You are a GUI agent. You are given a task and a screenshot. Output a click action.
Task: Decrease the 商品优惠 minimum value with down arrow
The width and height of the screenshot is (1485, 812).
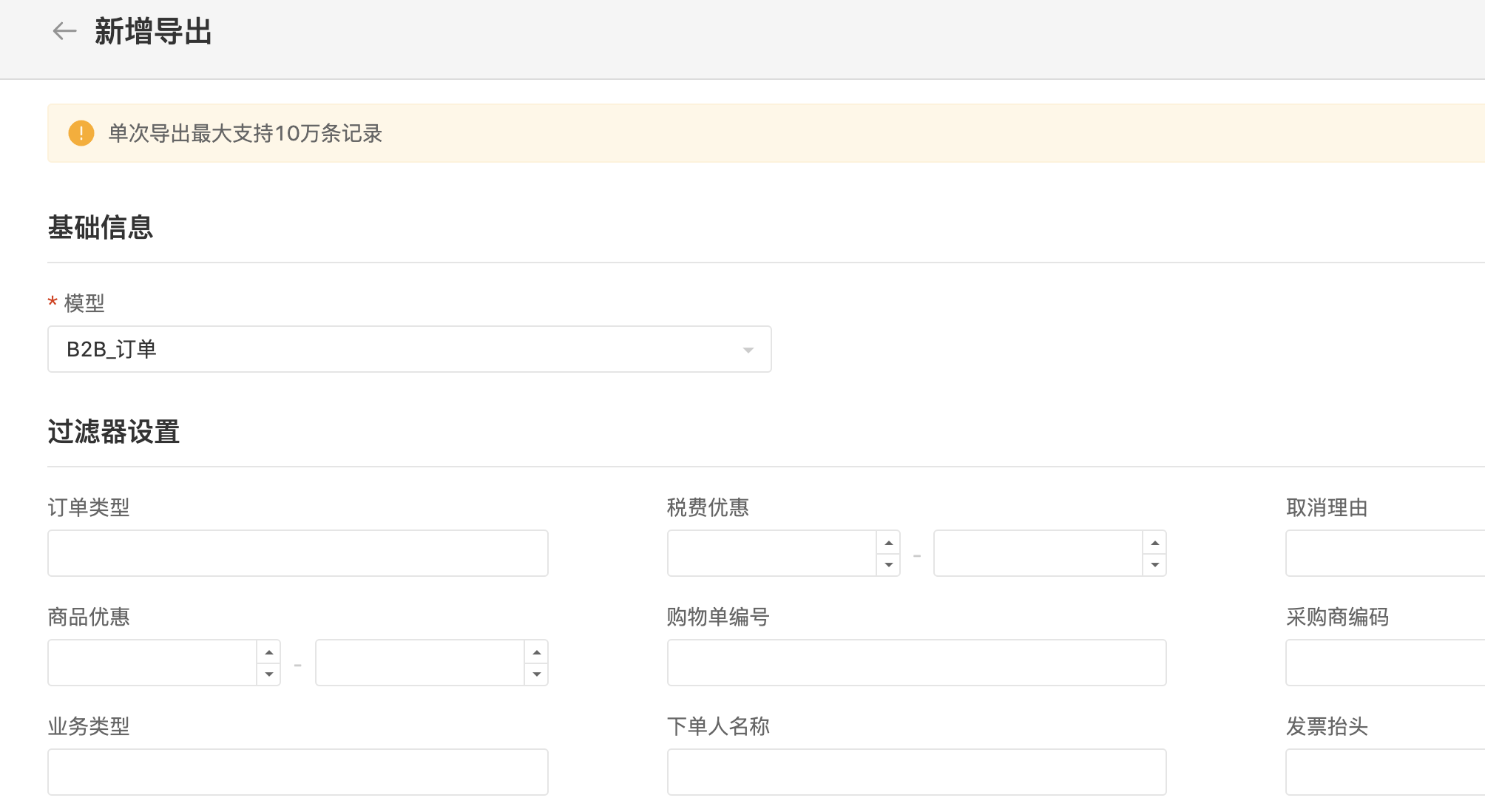[x=268, y=674]
